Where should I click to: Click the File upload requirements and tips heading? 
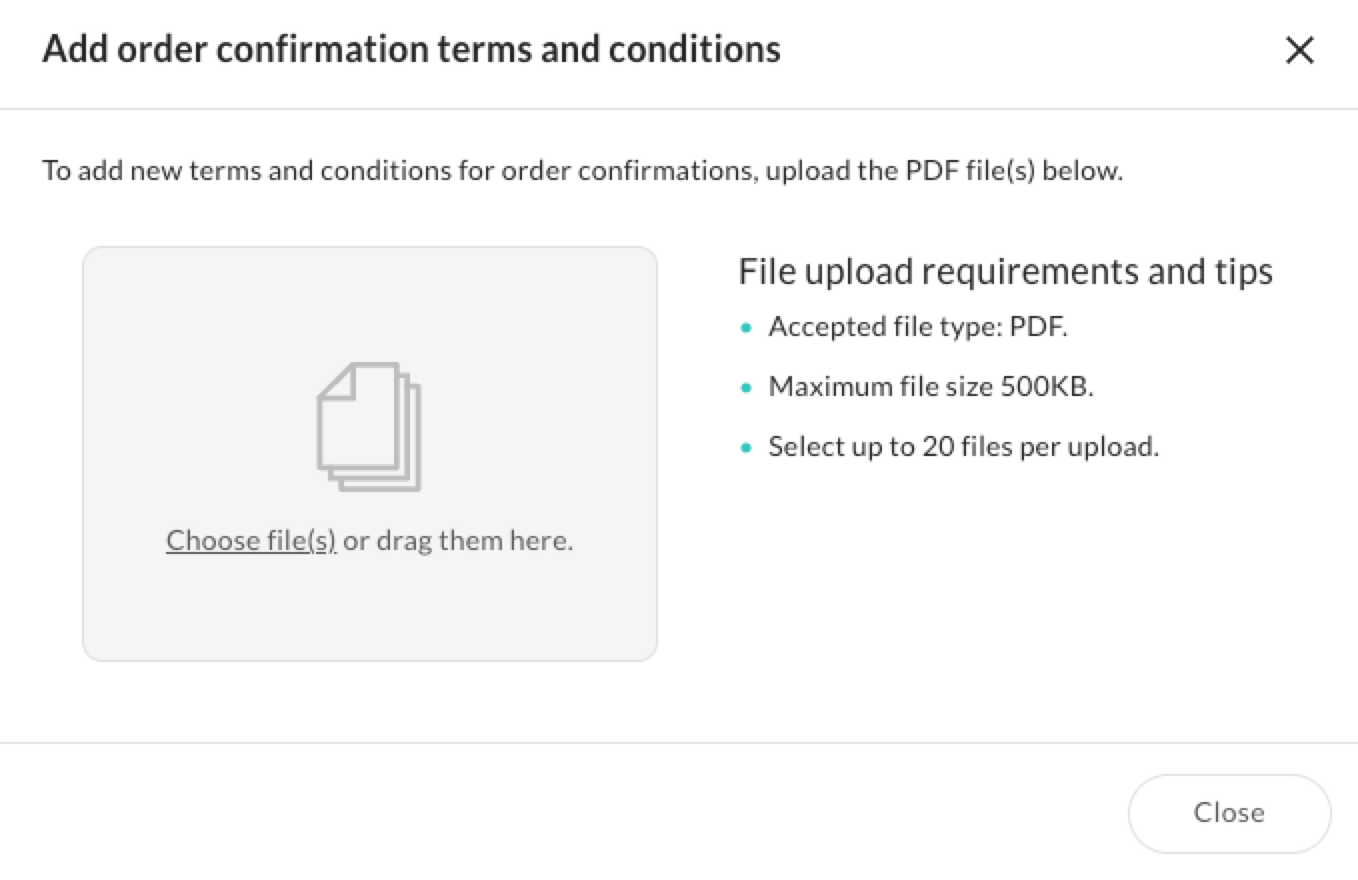(x=1005, y=270)
